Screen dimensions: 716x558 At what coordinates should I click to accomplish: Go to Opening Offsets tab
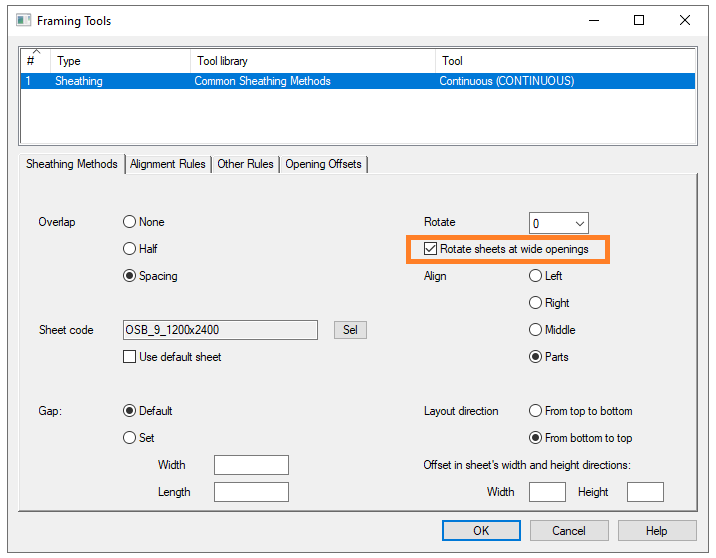point(324,164)
